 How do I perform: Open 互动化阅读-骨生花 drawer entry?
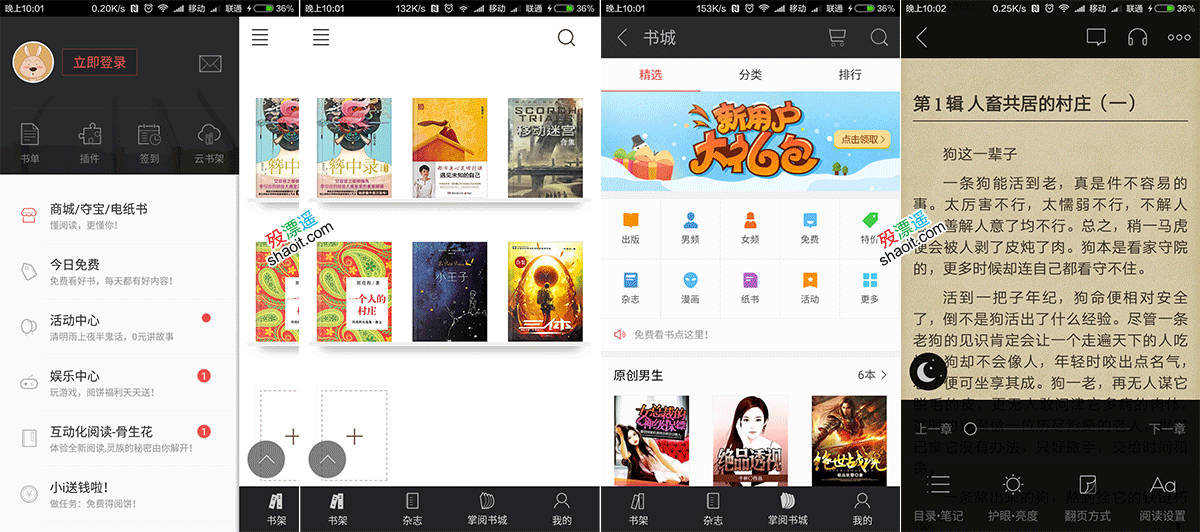pyautogui.click(x=120, y=438)
